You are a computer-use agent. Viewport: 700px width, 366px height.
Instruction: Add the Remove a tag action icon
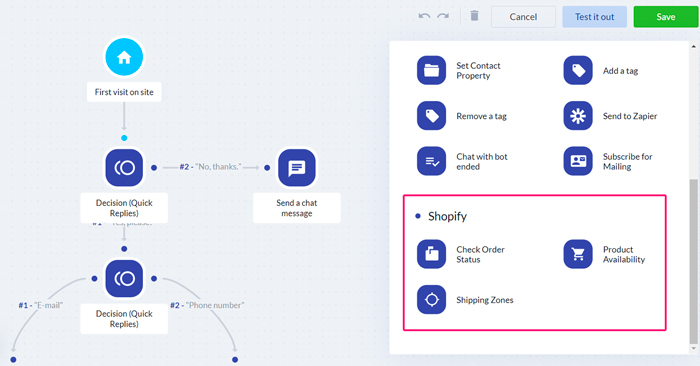(x=431, y=116)
